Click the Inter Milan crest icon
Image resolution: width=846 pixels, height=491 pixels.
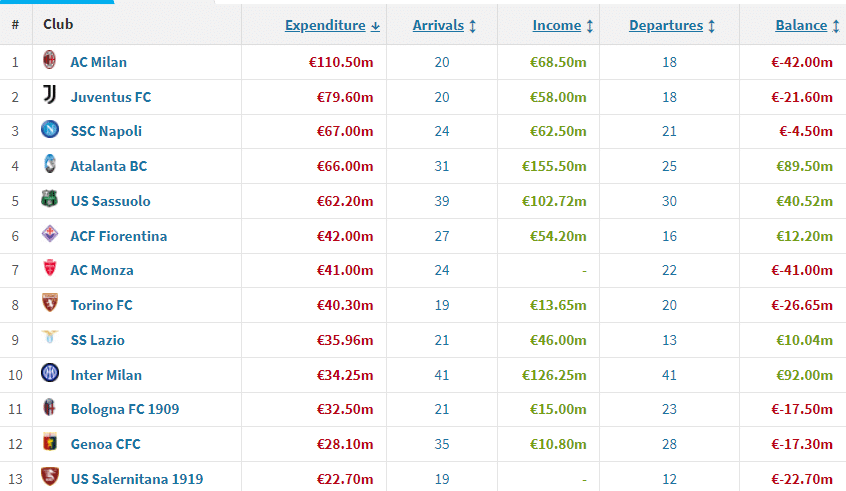click(x=49, y=374)
